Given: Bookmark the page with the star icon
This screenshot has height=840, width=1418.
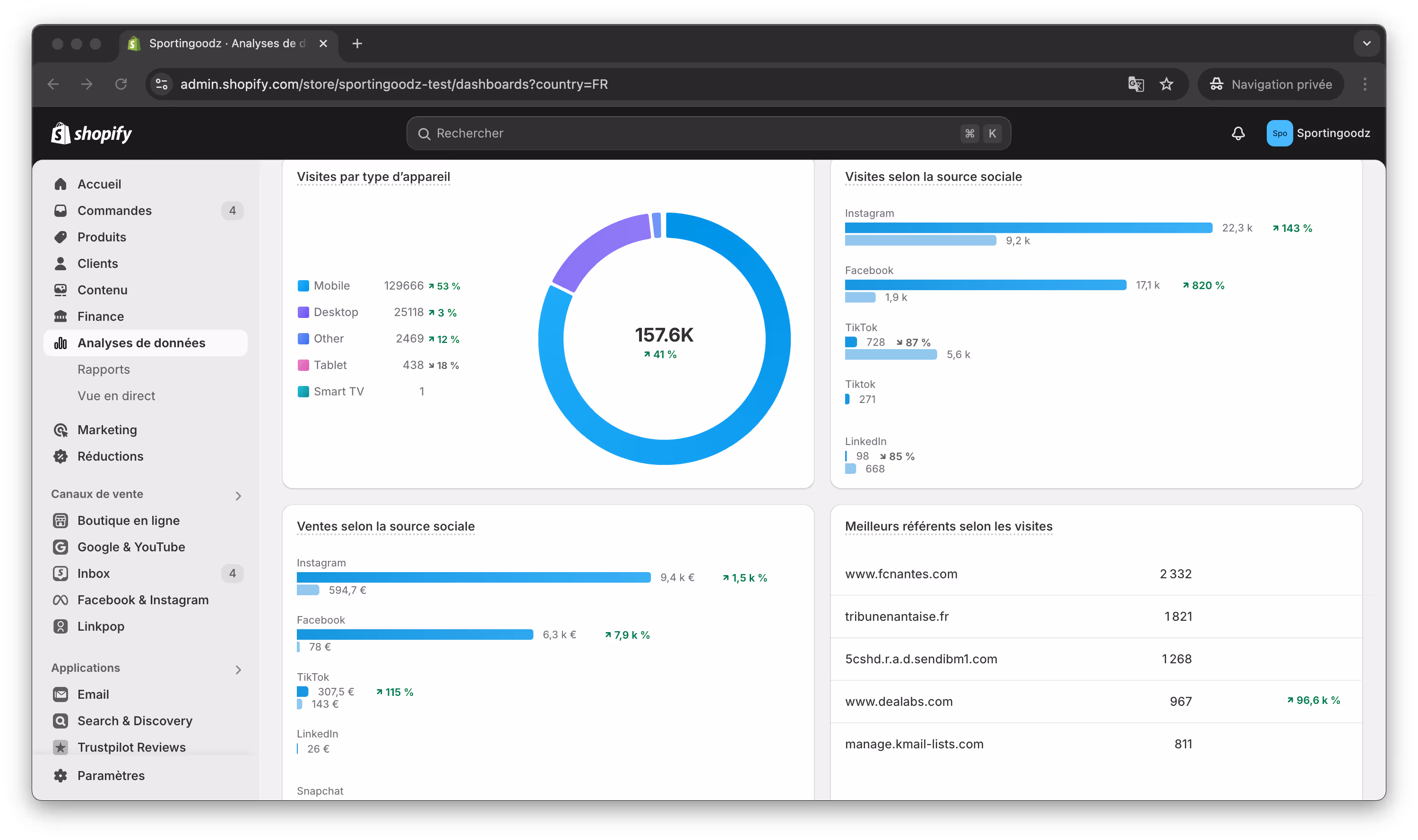Looking at the screenshot, I should point(1166,85).
